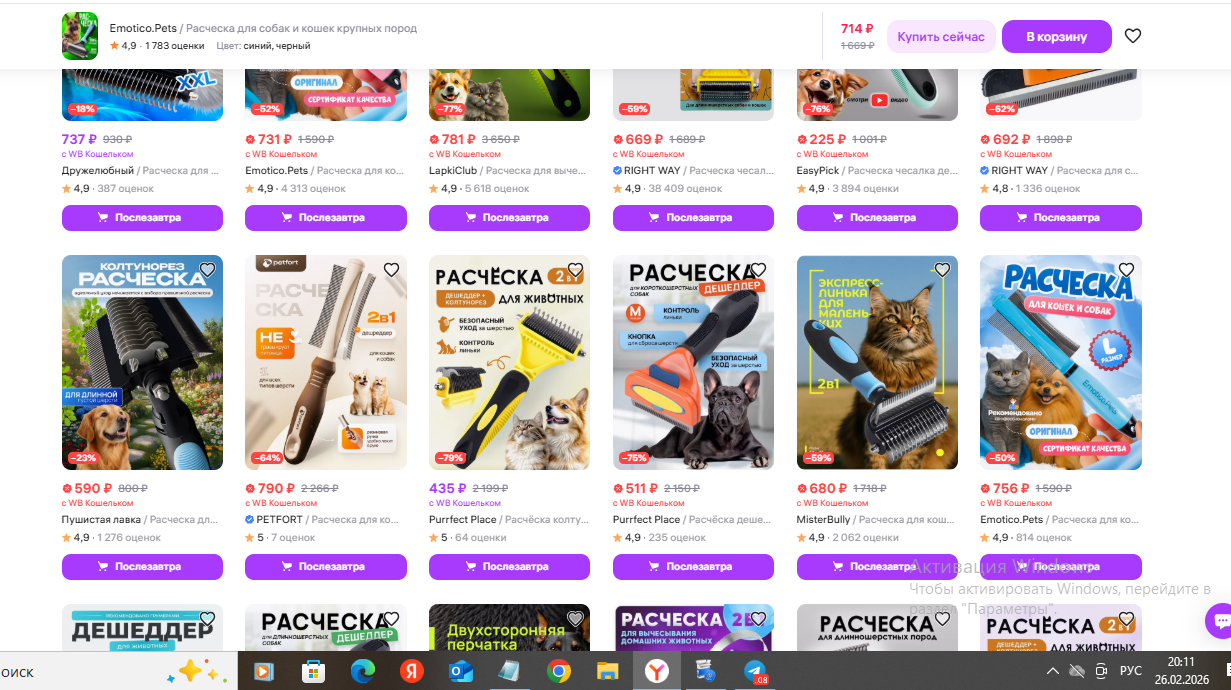This screenshot has height=690, width=1231.
Task: Open Google Chrome in the taskbar
Action: [559, 671]
